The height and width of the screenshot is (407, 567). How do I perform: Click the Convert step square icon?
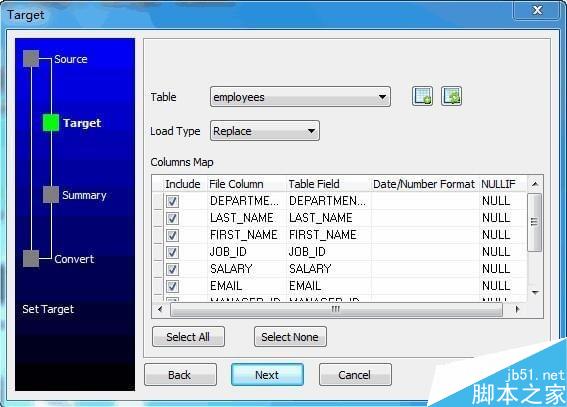[31, 258]
